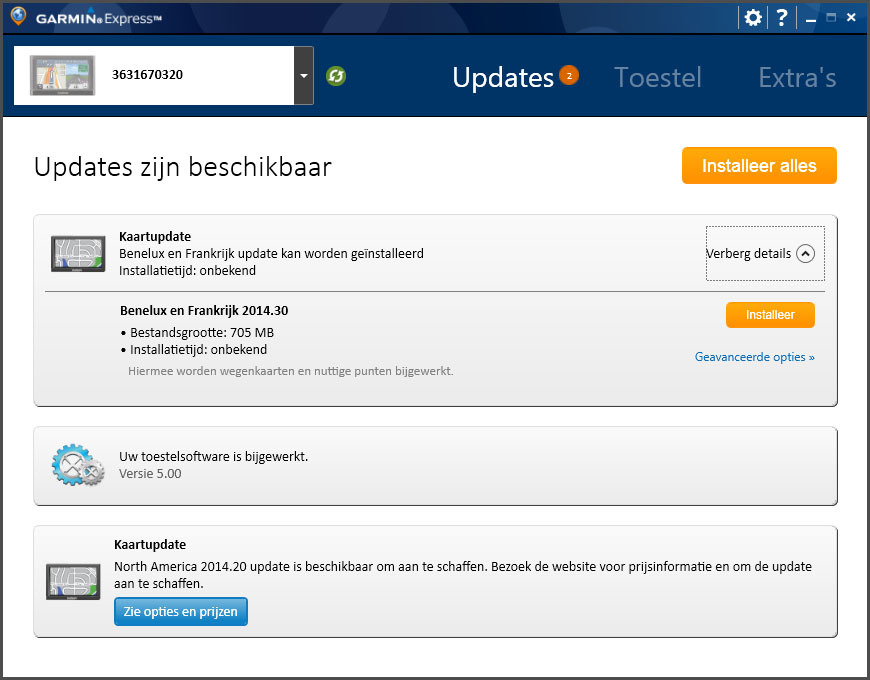Click the Installeer alles button
The width and height of the screenshot is (870, 680).
pyautogui.click(x=759, y=165)
